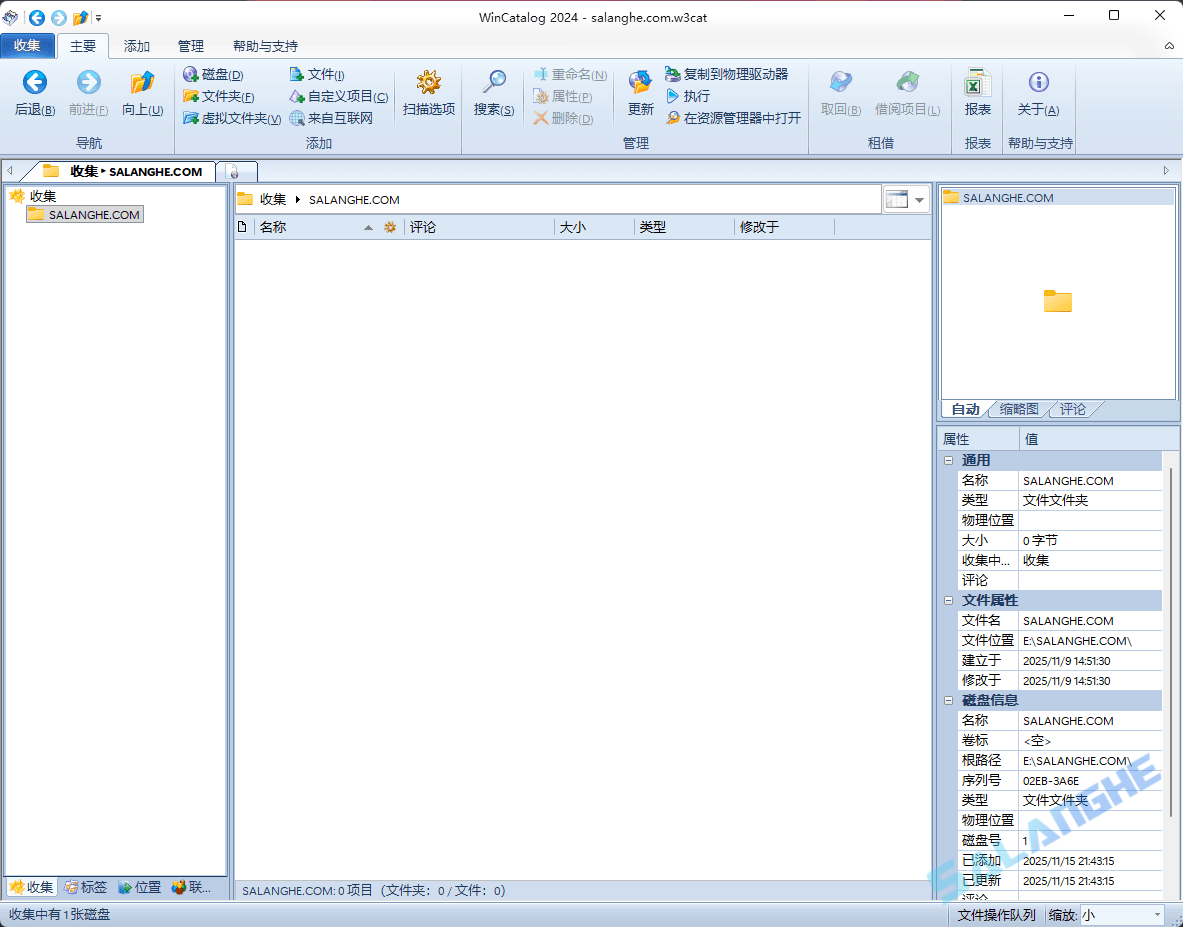Select SALANGHE.COM in the collection tree
This screenshot has height=927, width=1183.
tap(92, 214)
